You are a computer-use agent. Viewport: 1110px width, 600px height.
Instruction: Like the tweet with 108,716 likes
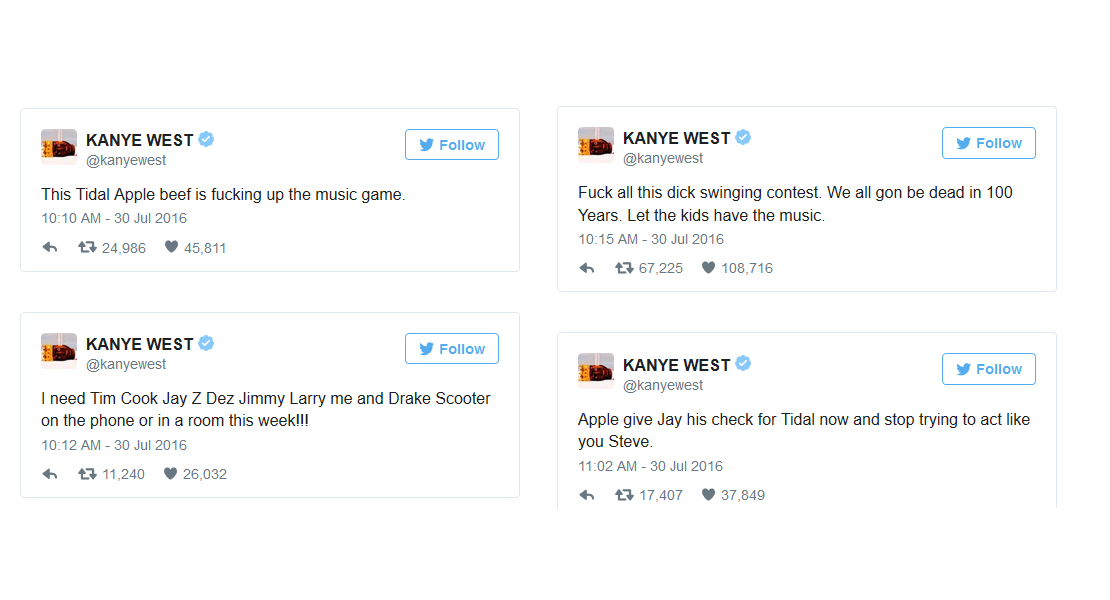pyautogui.click(x=708, y=267)
